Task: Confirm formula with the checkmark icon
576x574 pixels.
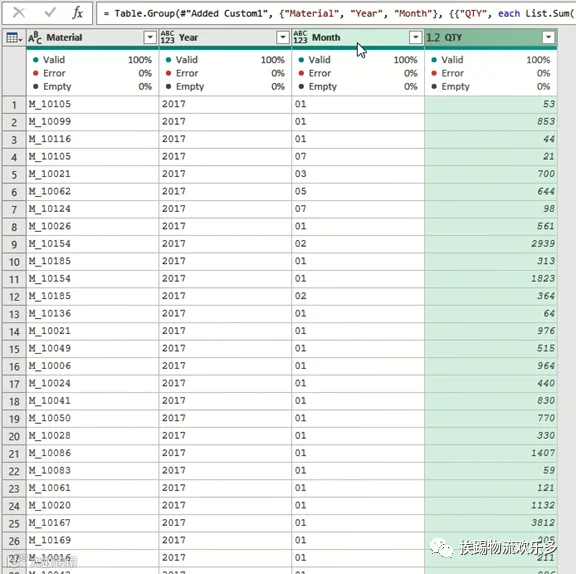Action: (50, 13)
